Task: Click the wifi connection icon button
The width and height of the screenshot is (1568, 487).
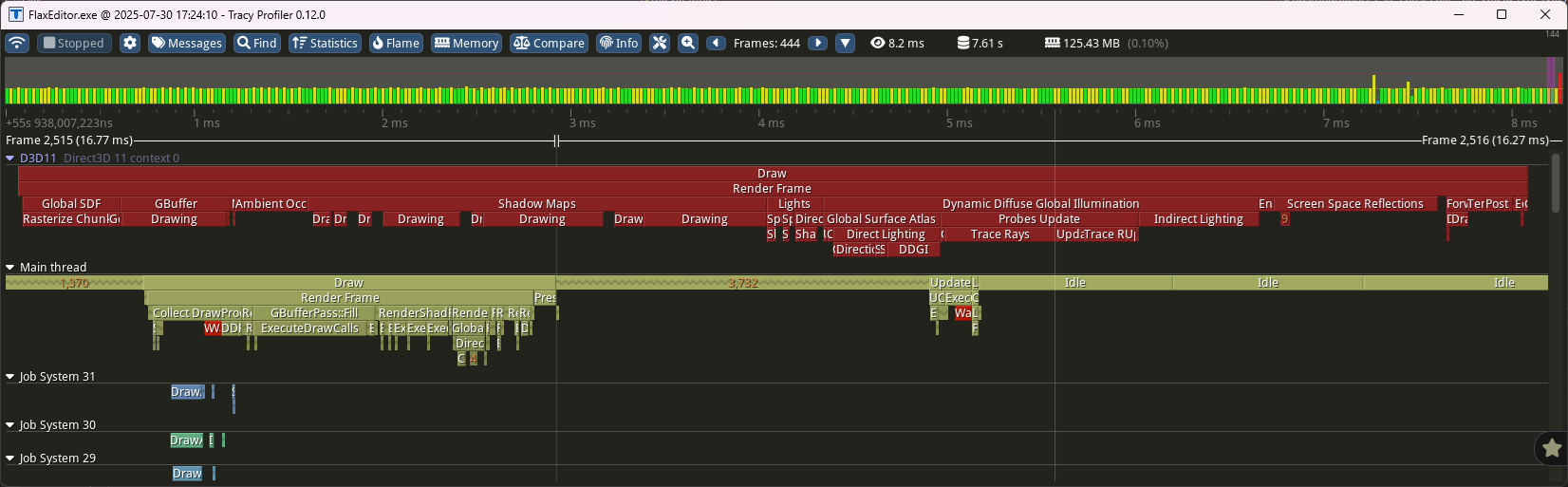Action: (17, 43)
